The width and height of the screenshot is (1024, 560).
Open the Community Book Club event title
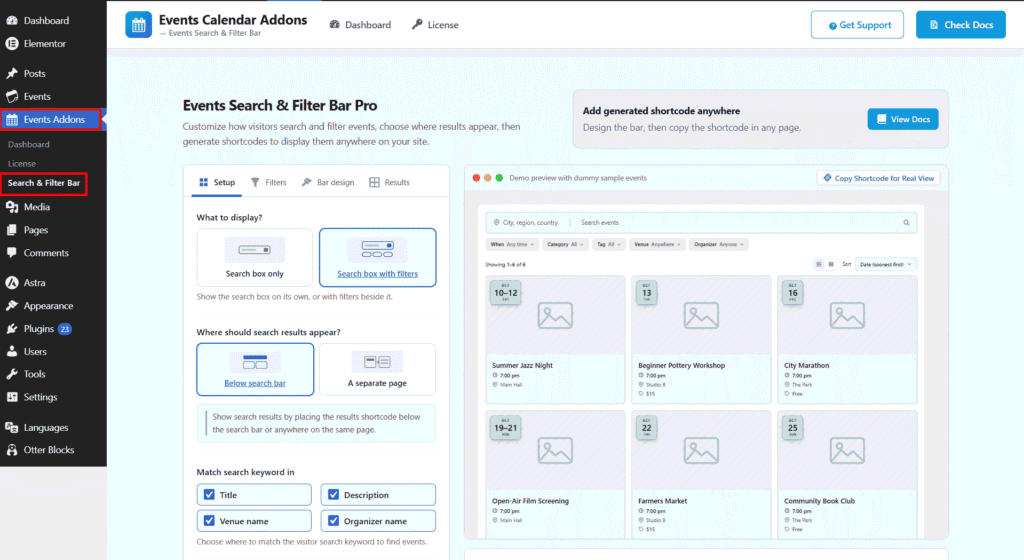pyautogui.click(x=819, y=501)
